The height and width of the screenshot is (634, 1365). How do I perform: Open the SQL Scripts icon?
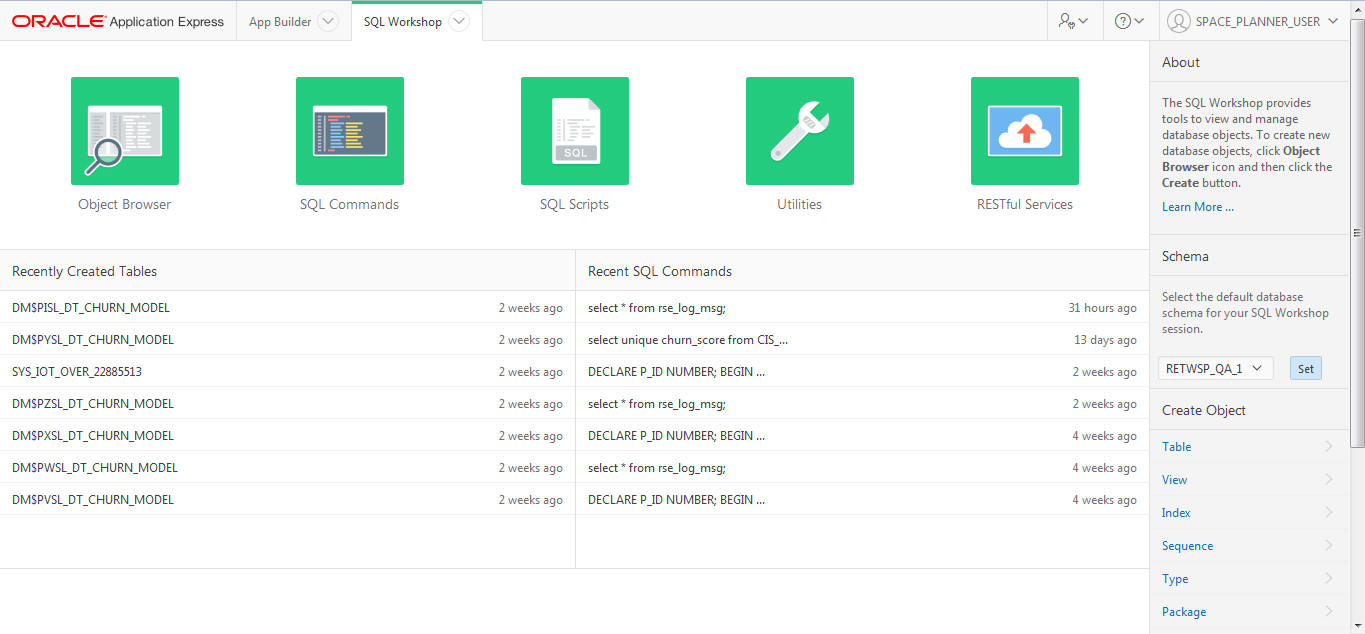575,131
